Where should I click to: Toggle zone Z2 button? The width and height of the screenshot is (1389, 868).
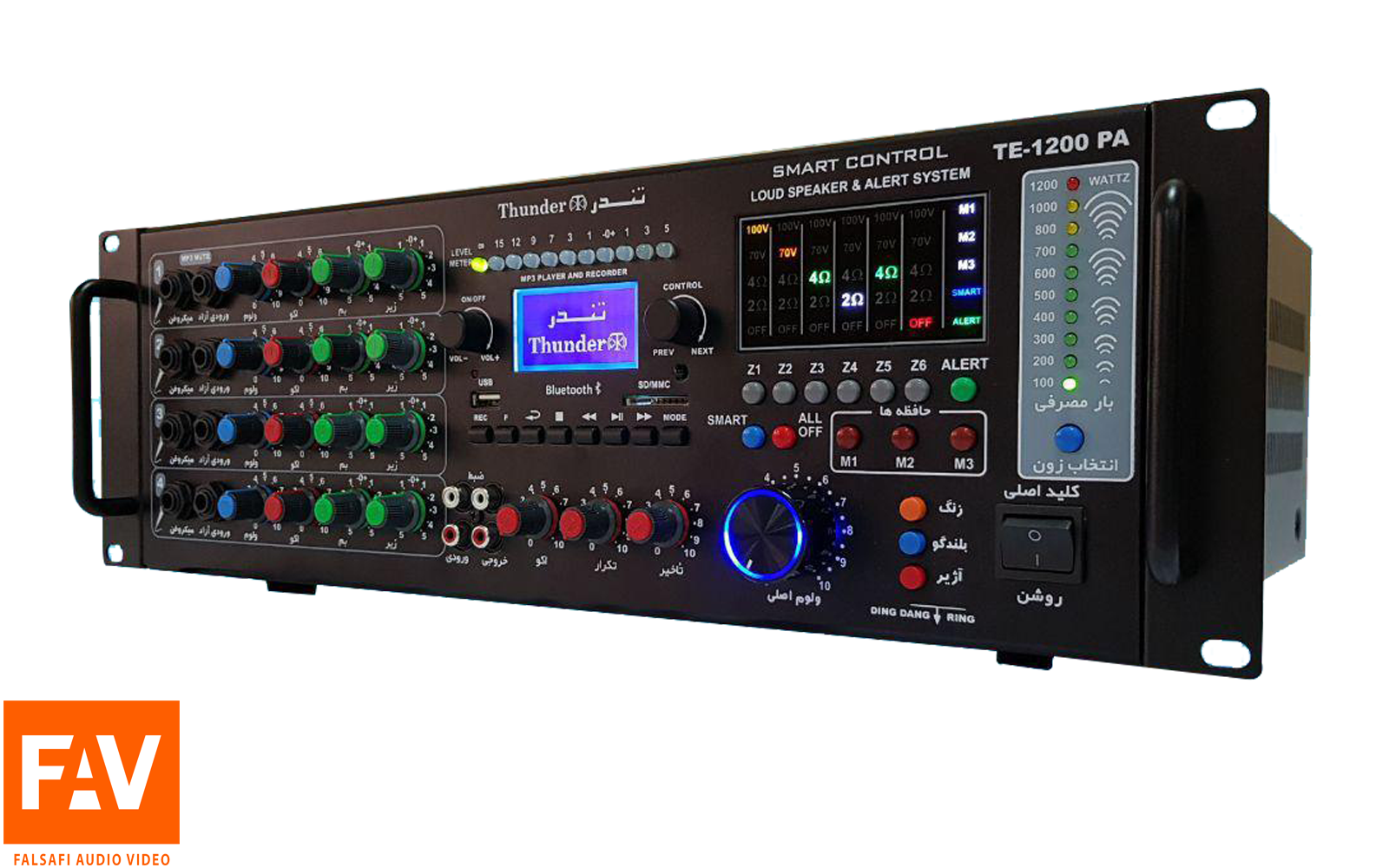pos(785,391)
